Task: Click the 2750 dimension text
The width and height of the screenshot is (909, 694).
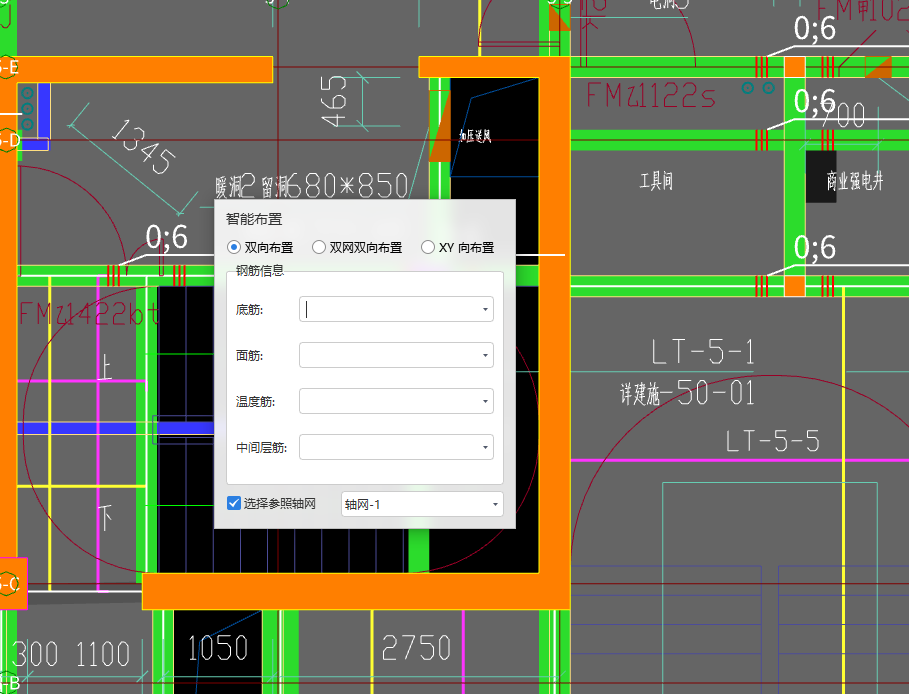Action: click(416, 648)
